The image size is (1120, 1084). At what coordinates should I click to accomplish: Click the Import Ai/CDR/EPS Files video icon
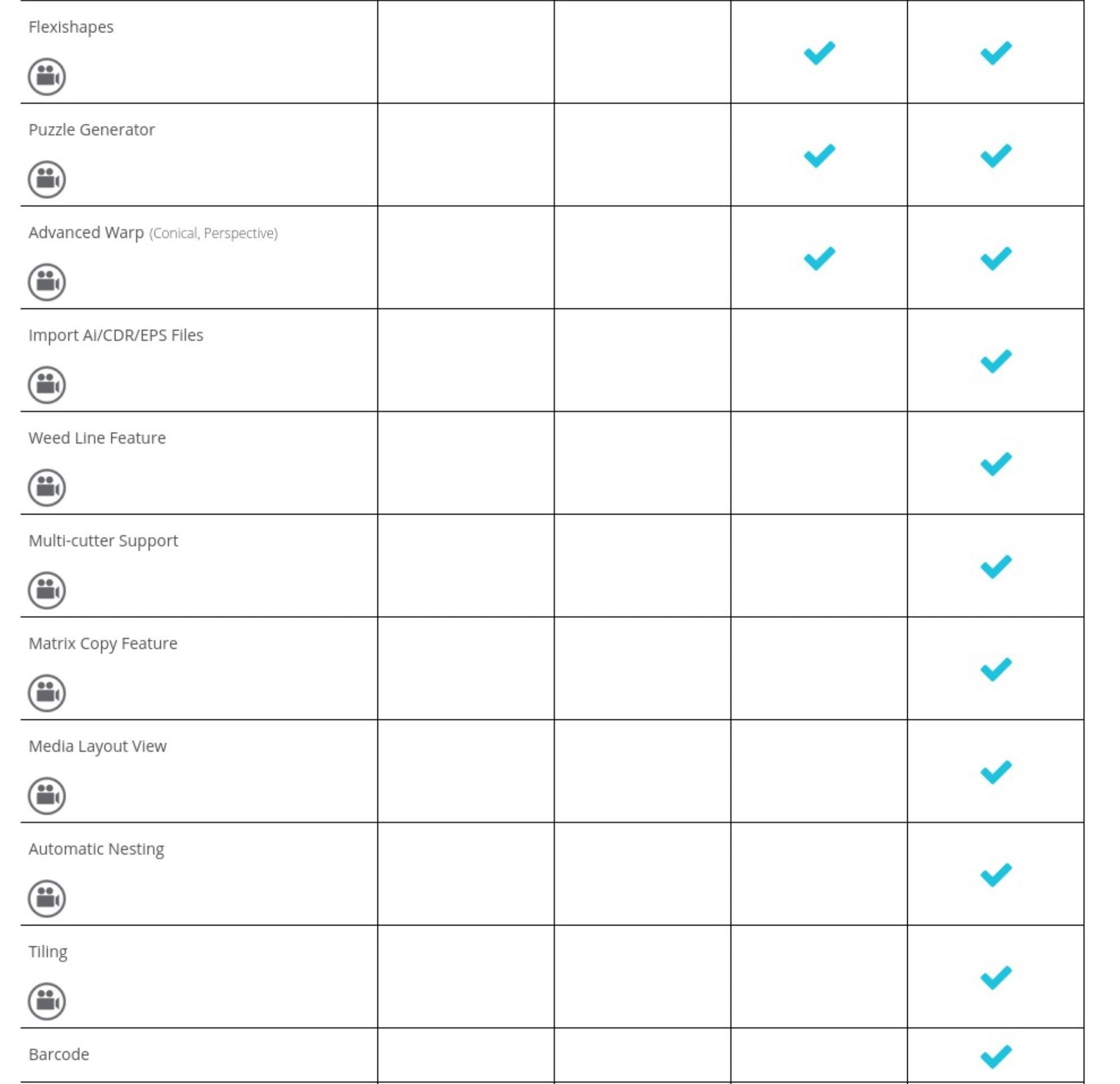[x=47, y=385]
